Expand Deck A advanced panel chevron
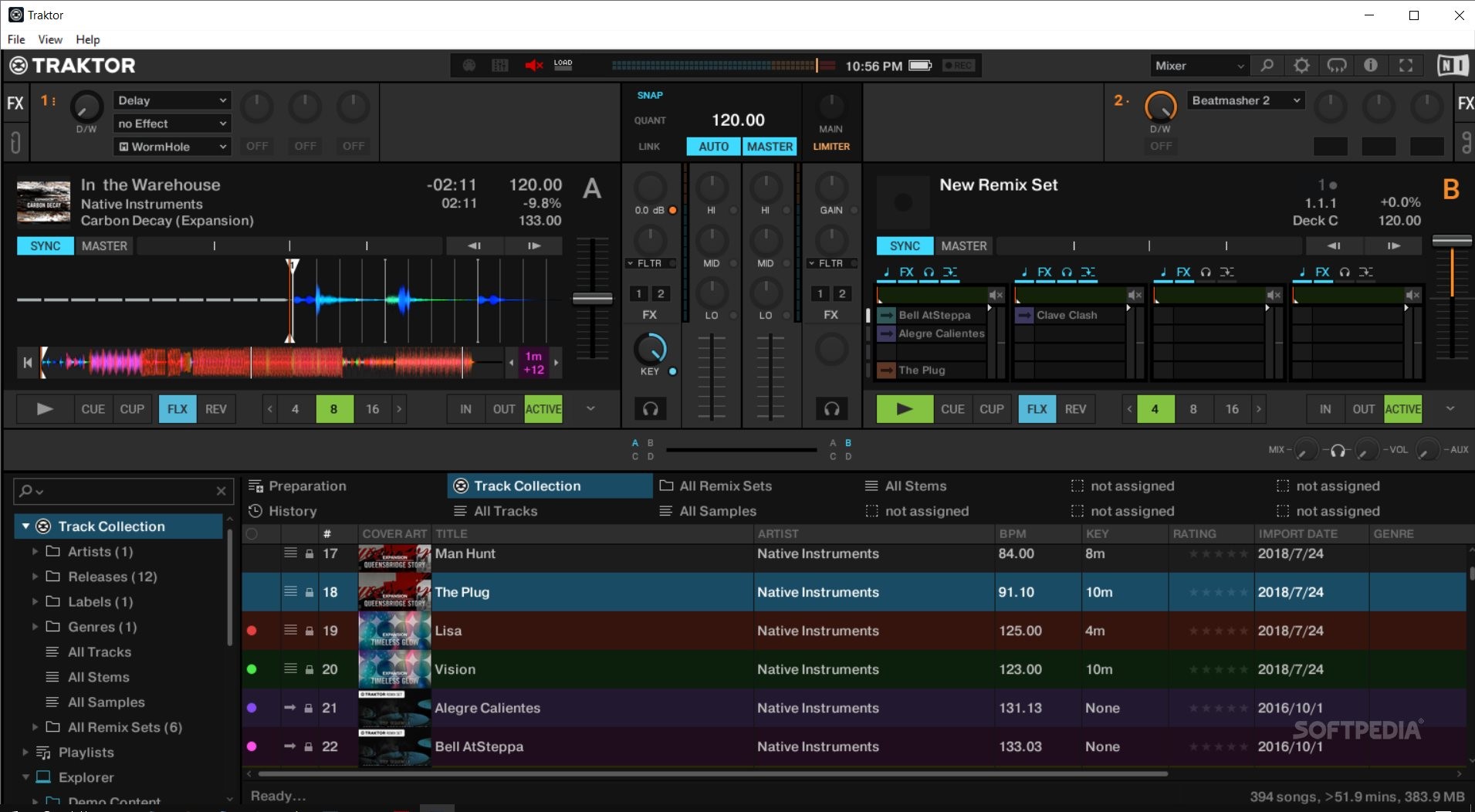The height and width of the screenshot is (812, 1475). [x=590, y=408]
